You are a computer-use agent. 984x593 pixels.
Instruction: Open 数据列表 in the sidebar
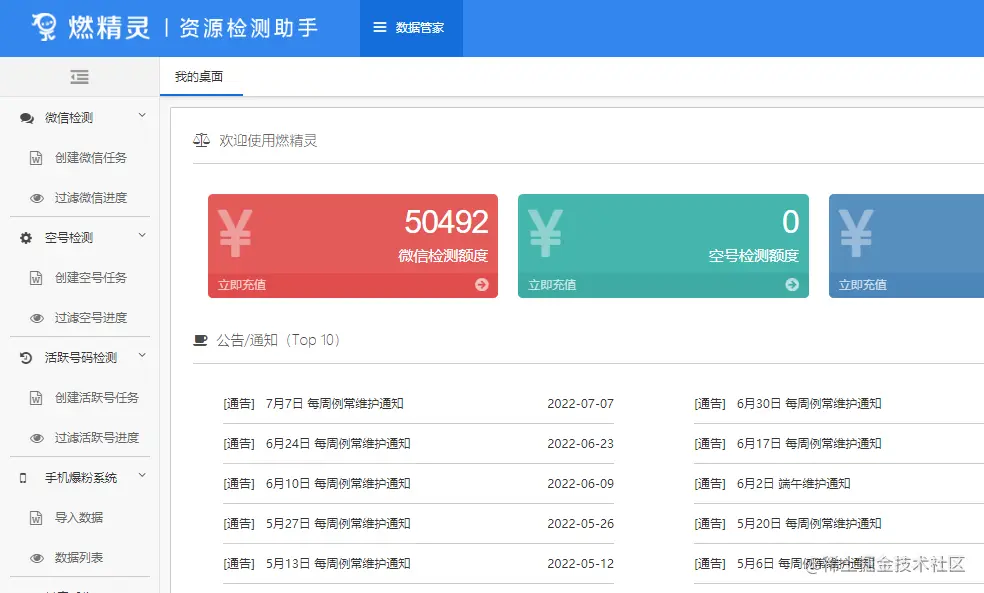pos(78,558)
